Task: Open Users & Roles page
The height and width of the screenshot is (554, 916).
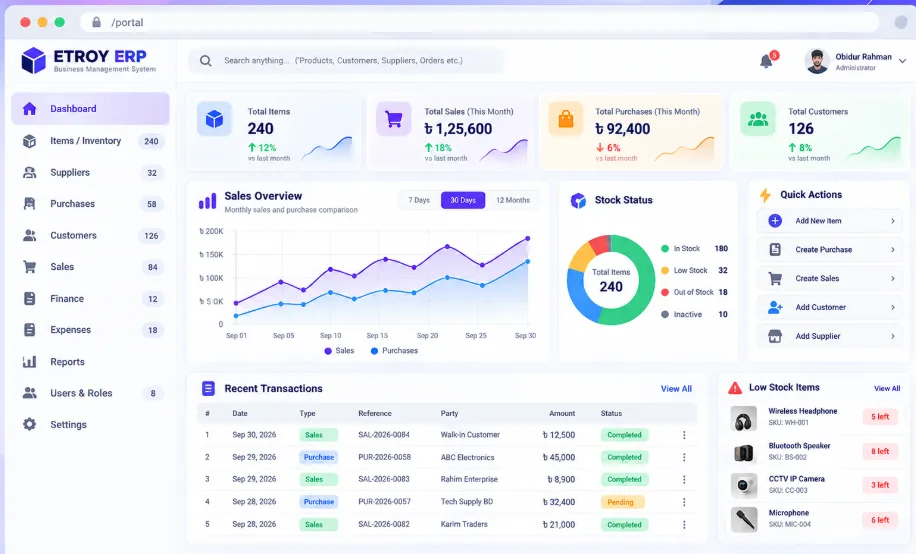Action: 91,393
